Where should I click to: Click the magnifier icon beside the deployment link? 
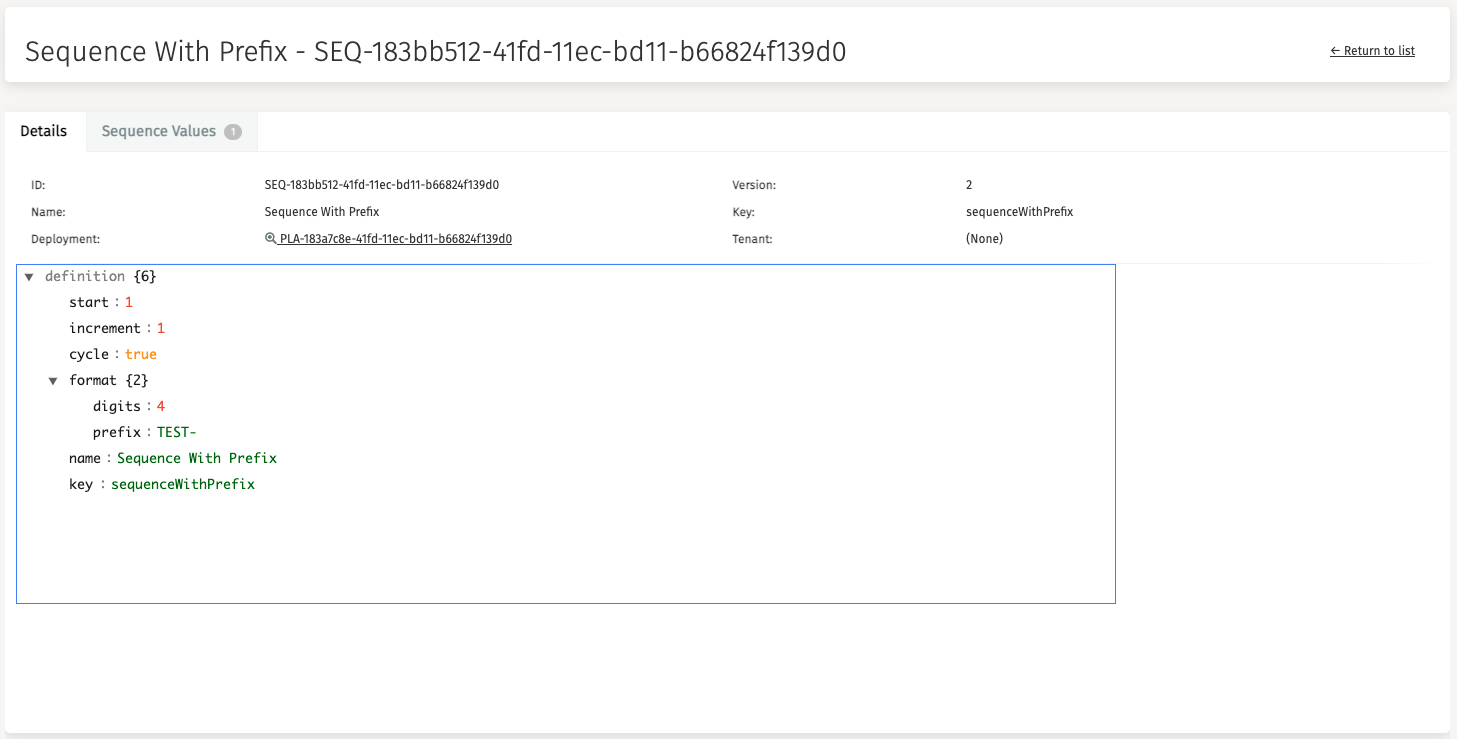[270, 238]
